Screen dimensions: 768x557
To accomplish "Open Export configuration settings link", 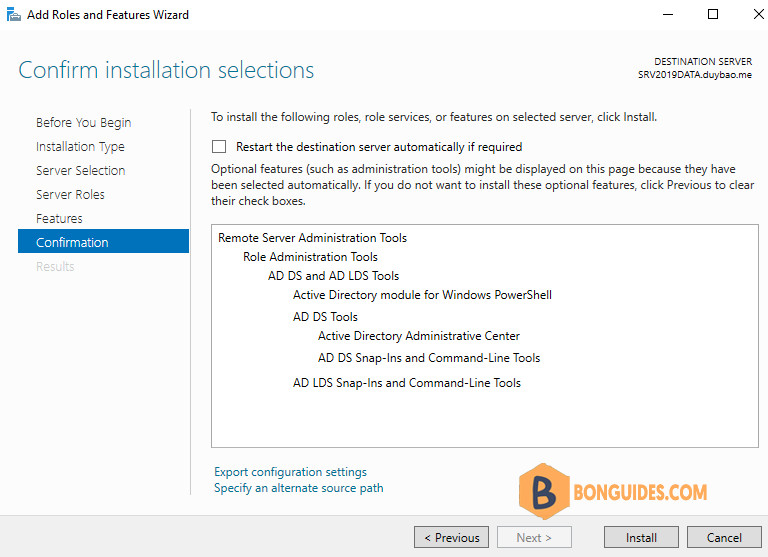I will (x=290, y=472).
